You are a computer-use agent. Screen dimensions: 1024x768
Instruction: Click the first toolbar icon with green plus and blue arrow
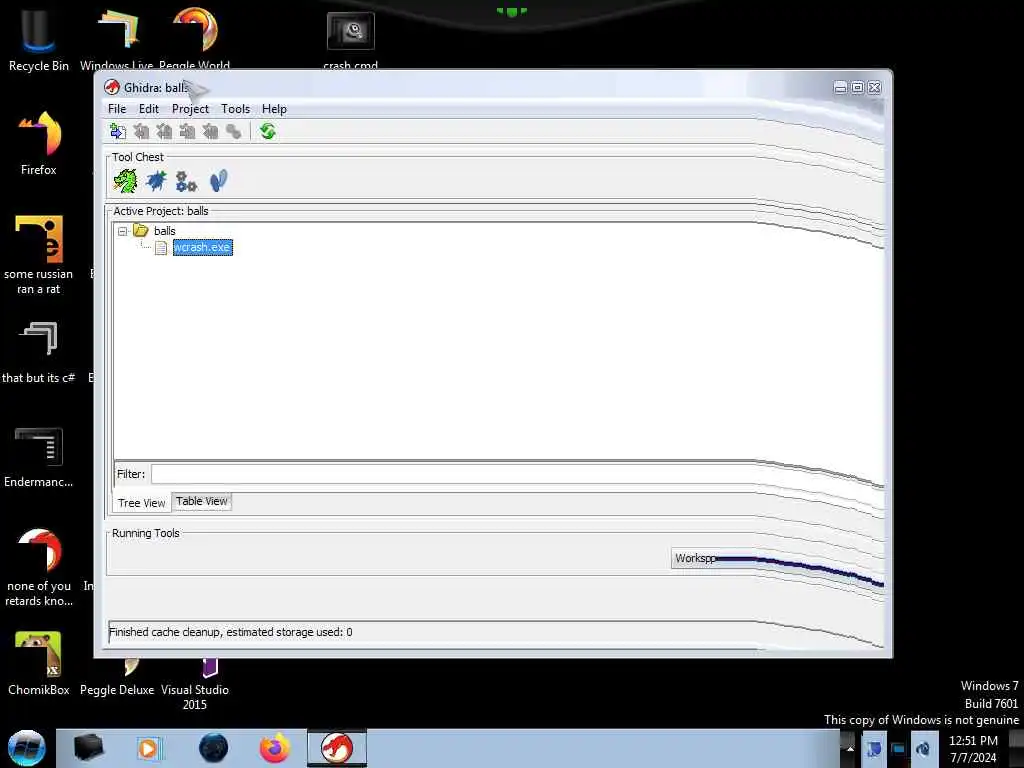coord(118,131)
